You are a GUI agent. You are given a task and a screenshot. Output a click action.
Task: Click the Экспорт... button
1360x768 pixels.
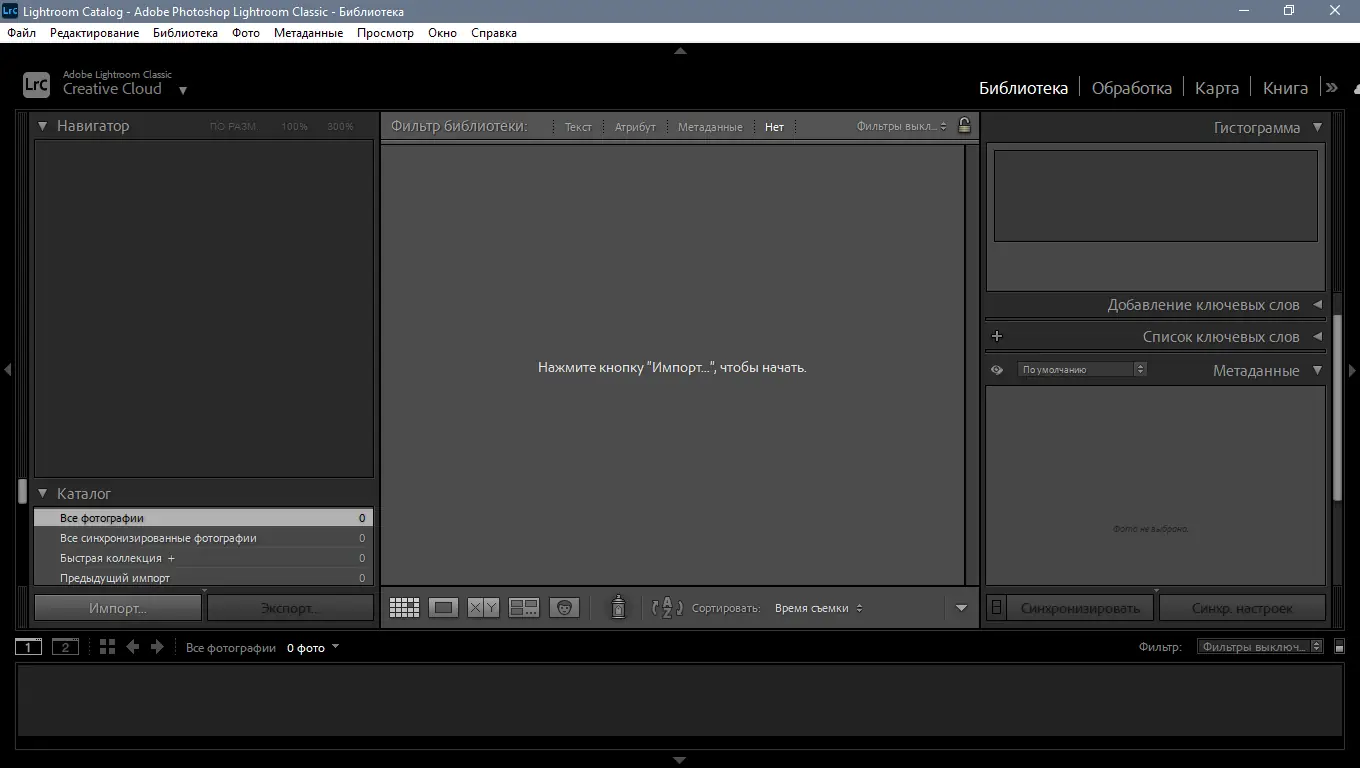(x=290, y=608)
